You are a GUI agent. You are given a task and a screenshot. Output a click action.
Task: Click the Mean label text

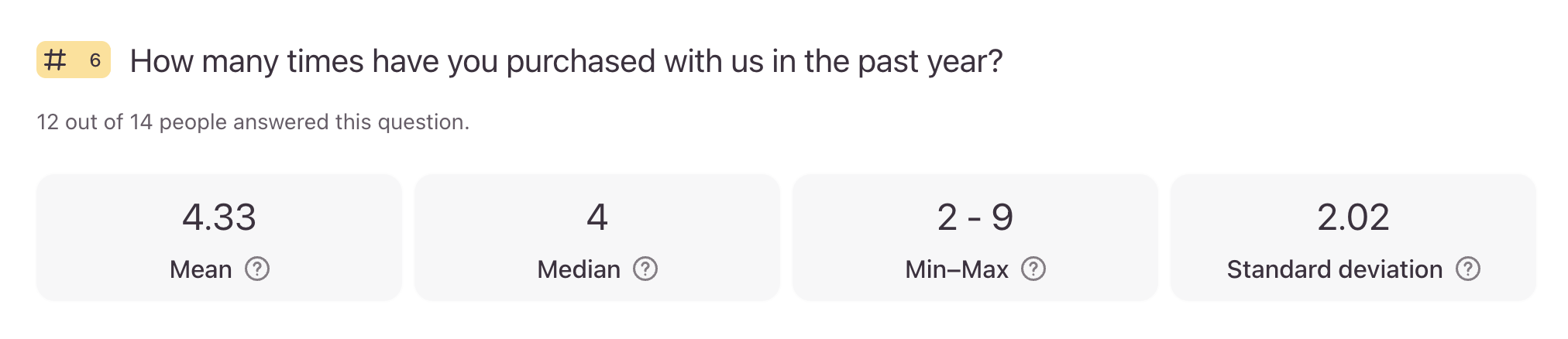tap(201, 269)
